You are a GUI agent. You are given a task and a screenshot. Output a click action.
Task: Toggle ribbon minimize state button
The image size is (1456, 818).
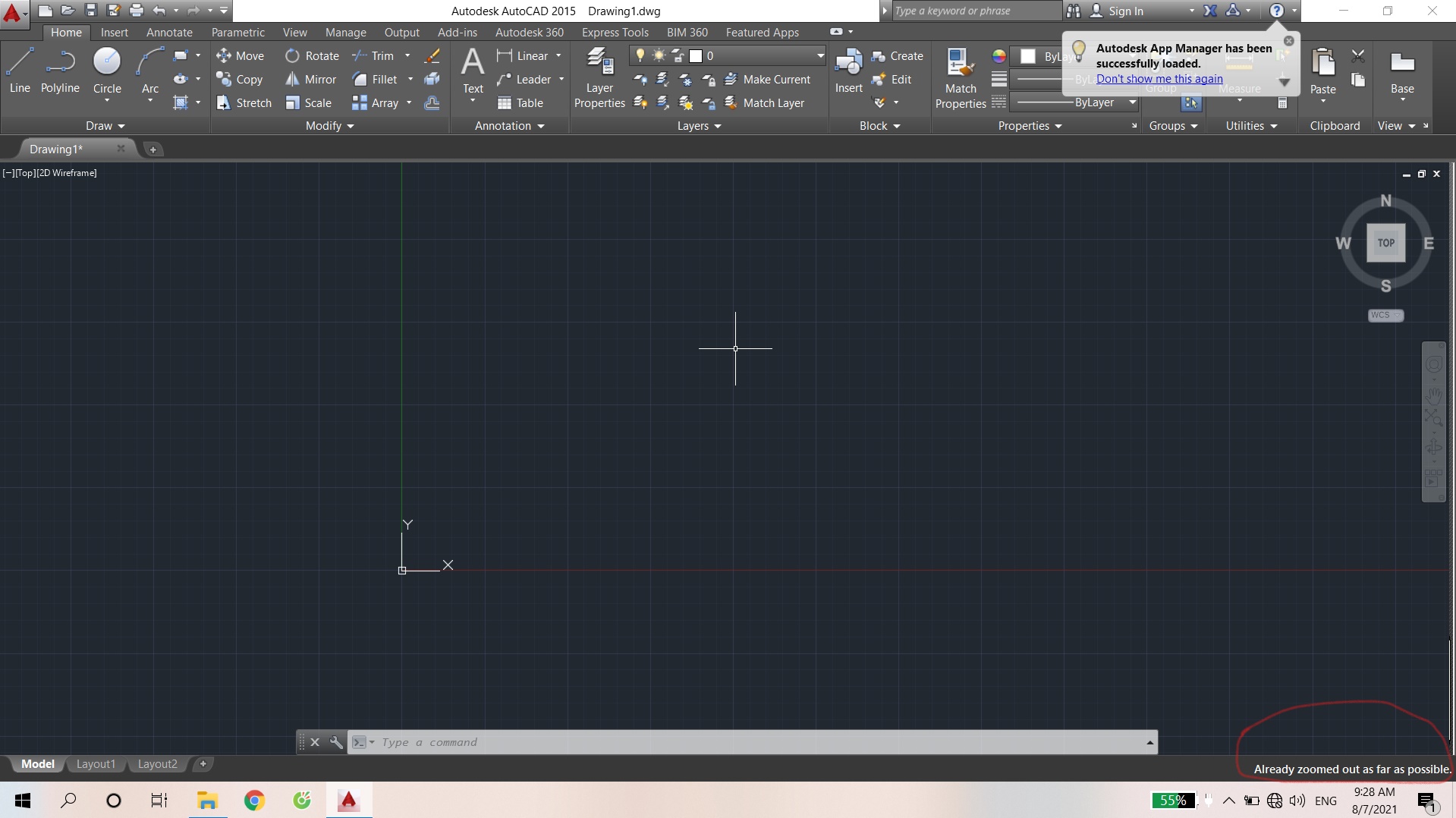pos(836,32)
